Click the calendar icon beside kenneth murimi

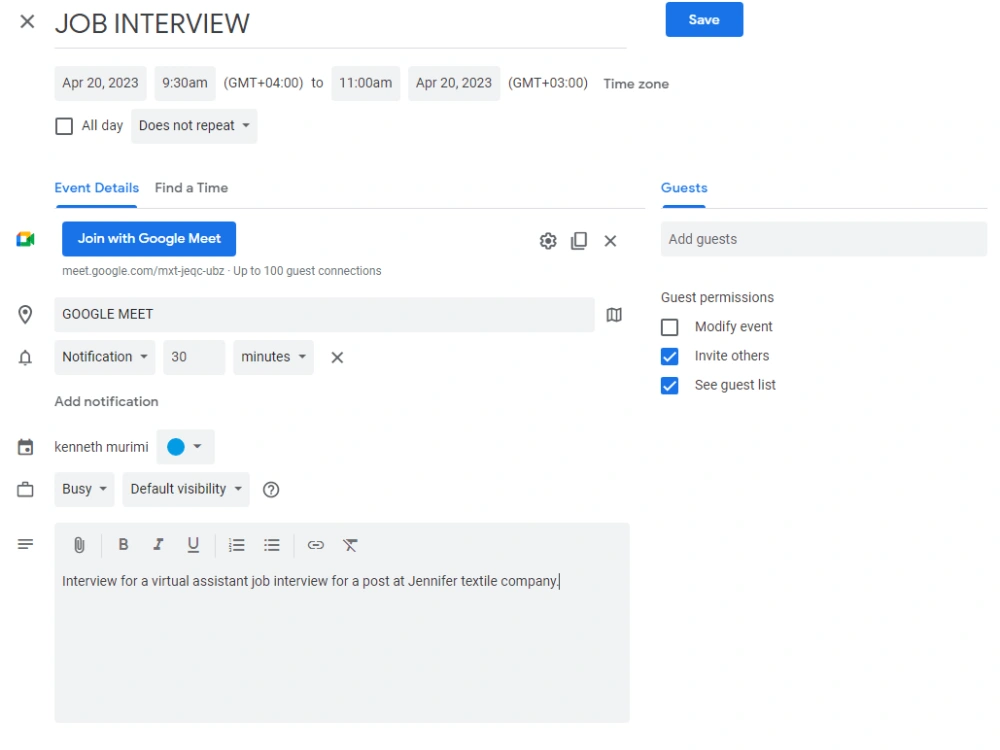(26, 447)
